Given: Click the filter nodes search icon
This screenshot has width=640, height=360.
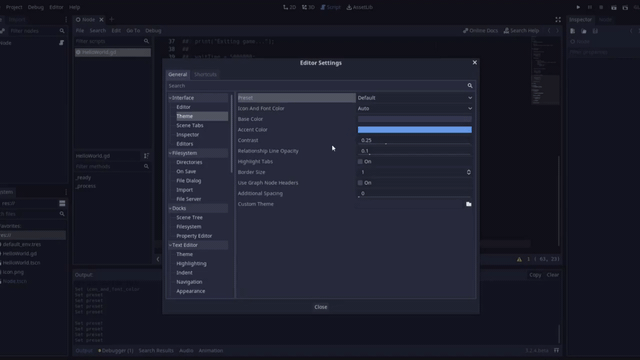Looking at the screenshot, I should coord(62,31).
